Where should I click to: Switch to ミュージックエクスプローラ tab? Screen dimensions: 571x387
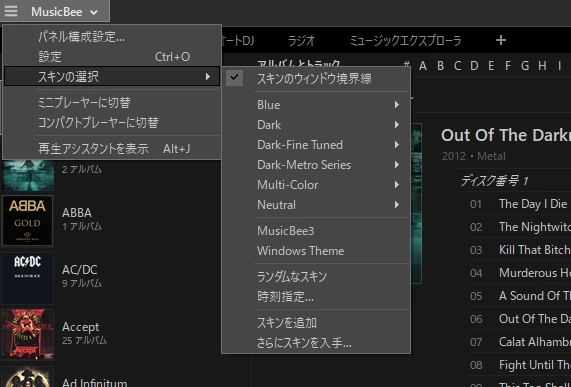point(405,40)
